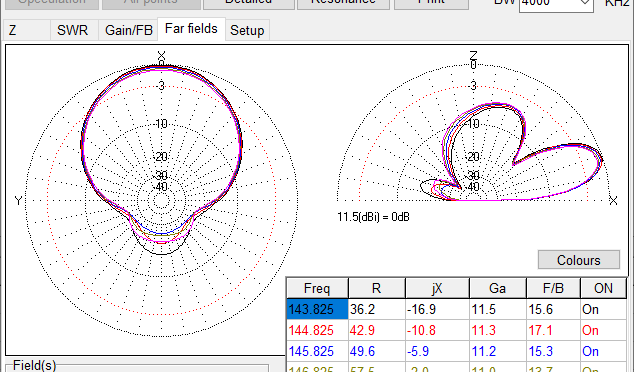Click the Freq column header
The width and height of the screenshot is (634, 372).
pos(317,288)
